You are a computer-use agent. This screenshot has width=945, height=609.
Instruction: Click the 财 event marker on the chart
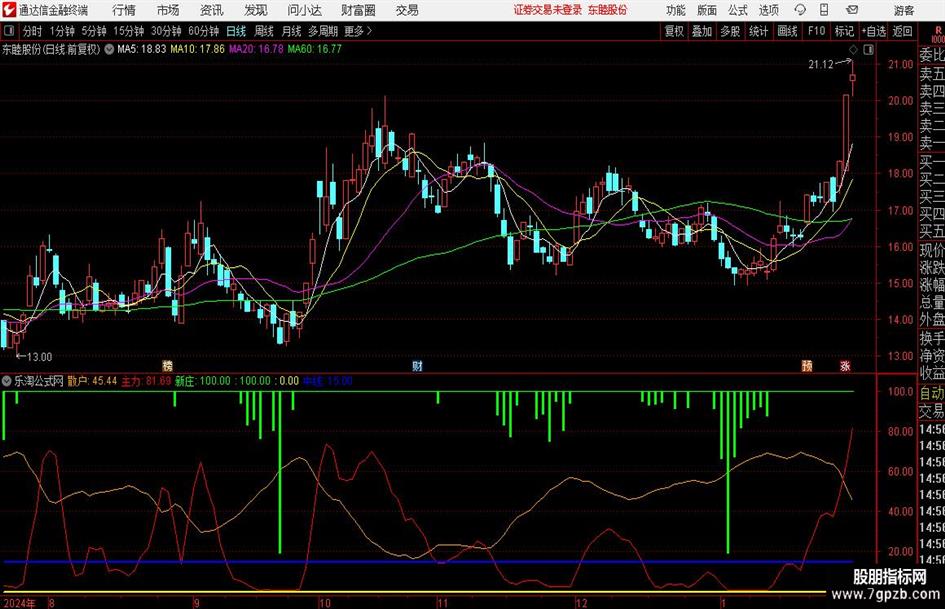click(x=417, y=365)
